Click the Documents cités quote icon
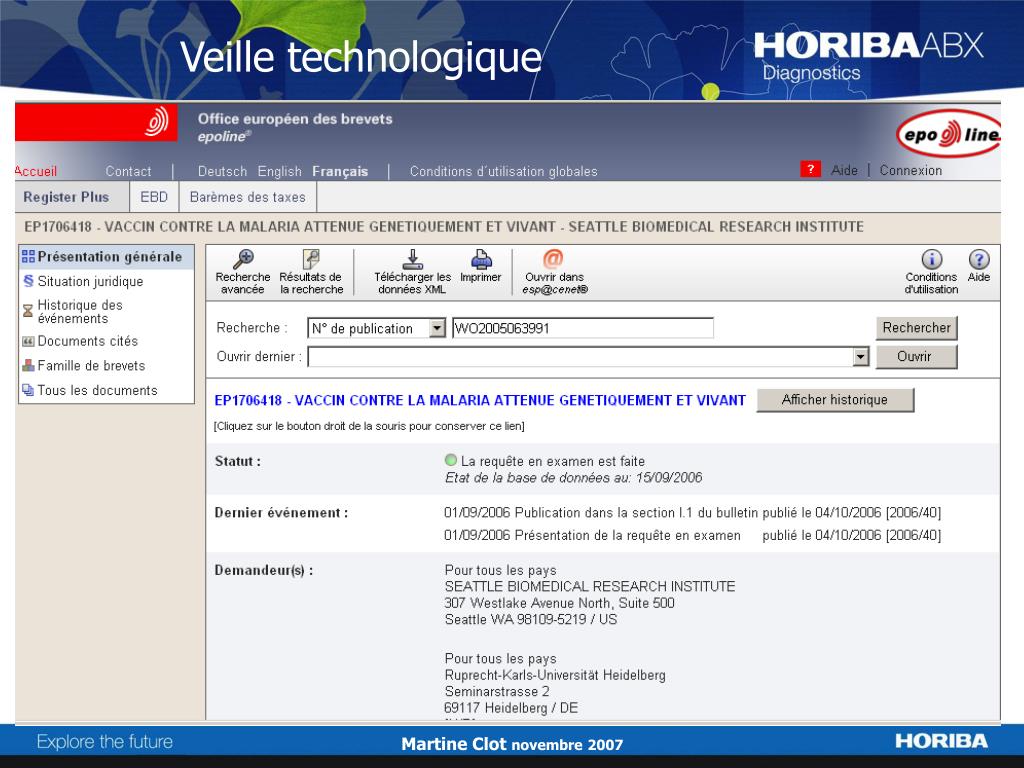Viewport: 1024px width, 768px height. (28, 341)
